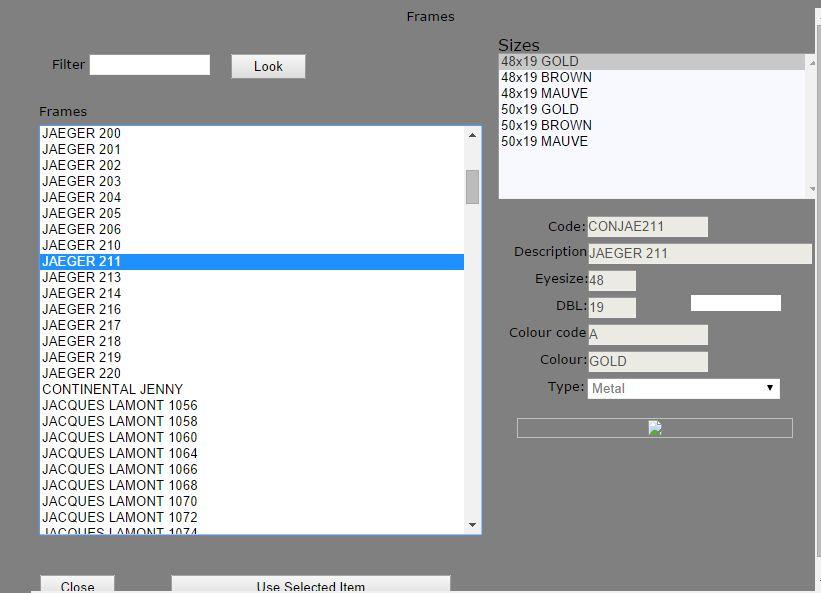
Task: Select JAEGER 214 in Frames list
Action: (x=252, y=294)
